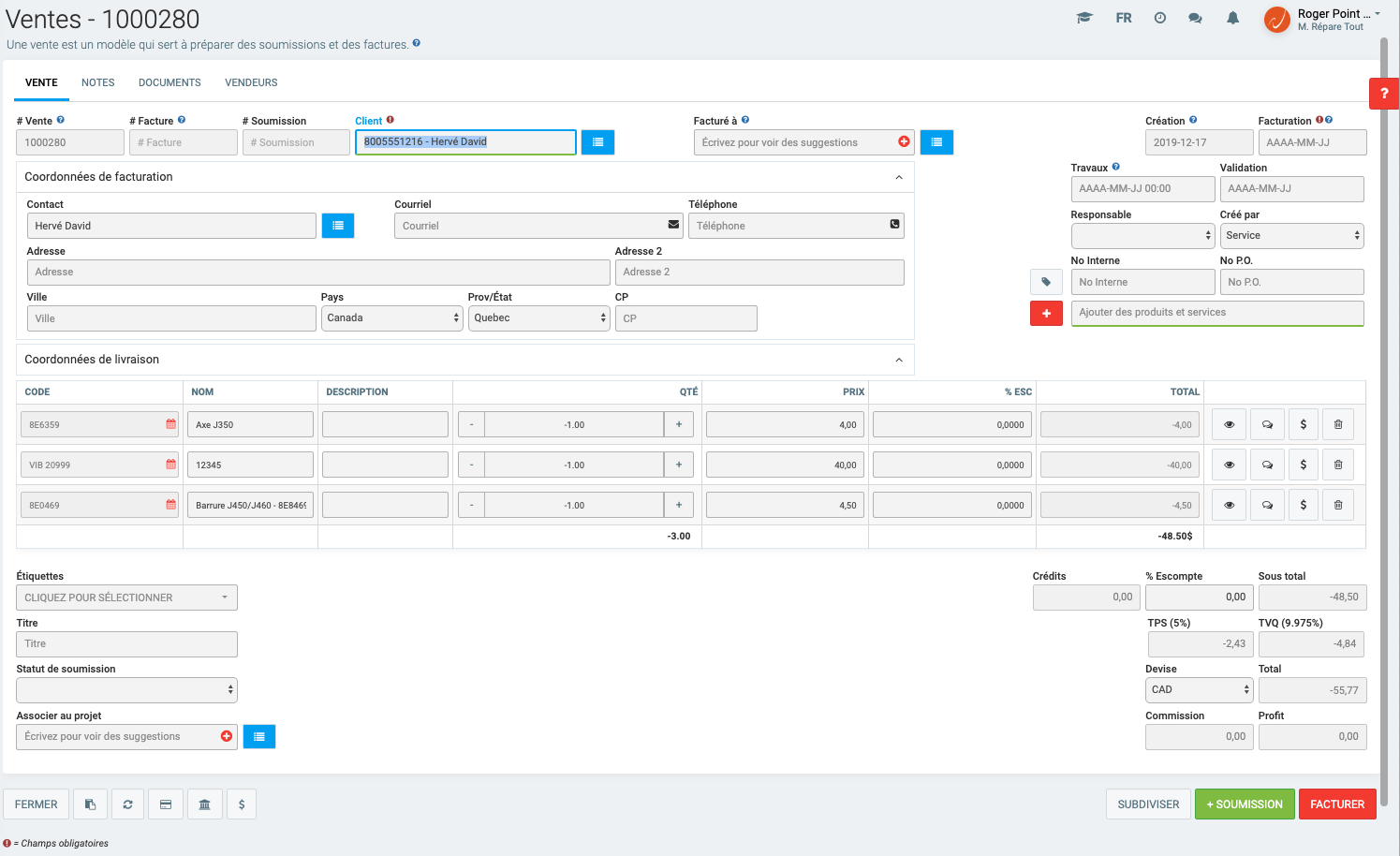Viewport: 1400px width, 856px height.
Task: Open the comment icon on the 8E0469 row
Action: 1267,505
